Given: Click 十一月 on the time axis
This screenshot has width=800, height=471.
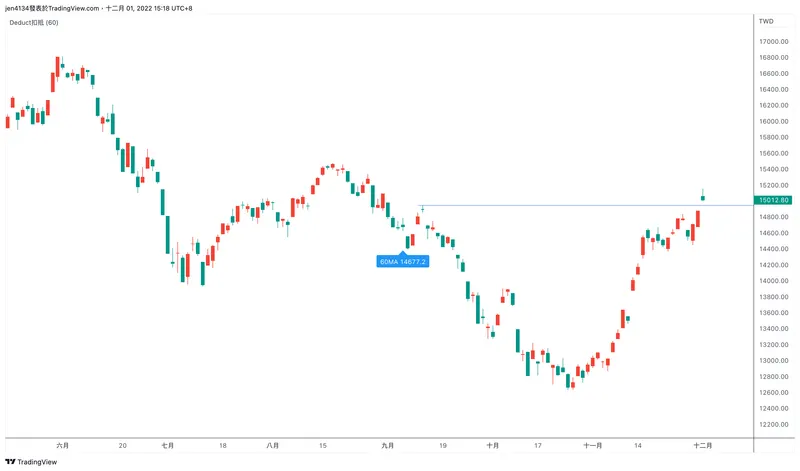Looking at the screenshot, I should pyautogui.click(x=592, y=445).
